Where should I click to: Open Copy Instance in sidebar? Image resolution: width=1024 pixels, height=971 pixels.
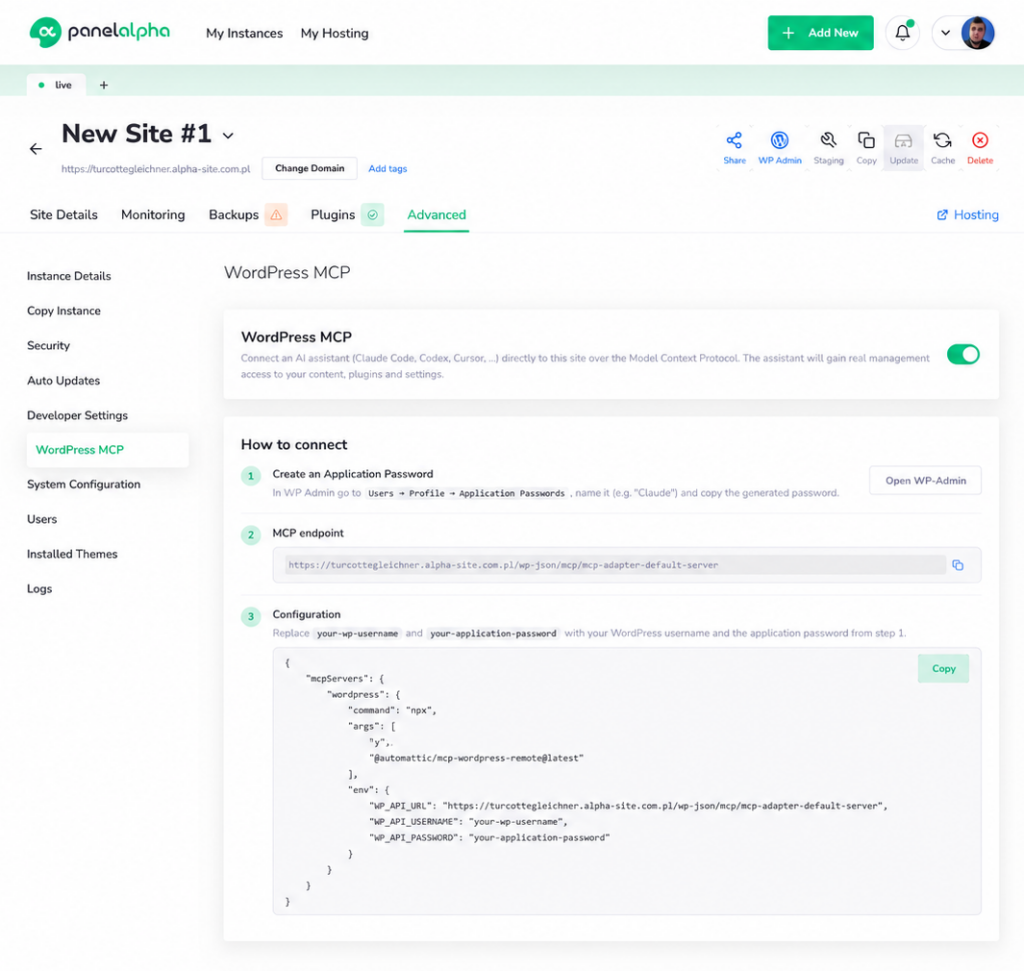coord(63,311)
